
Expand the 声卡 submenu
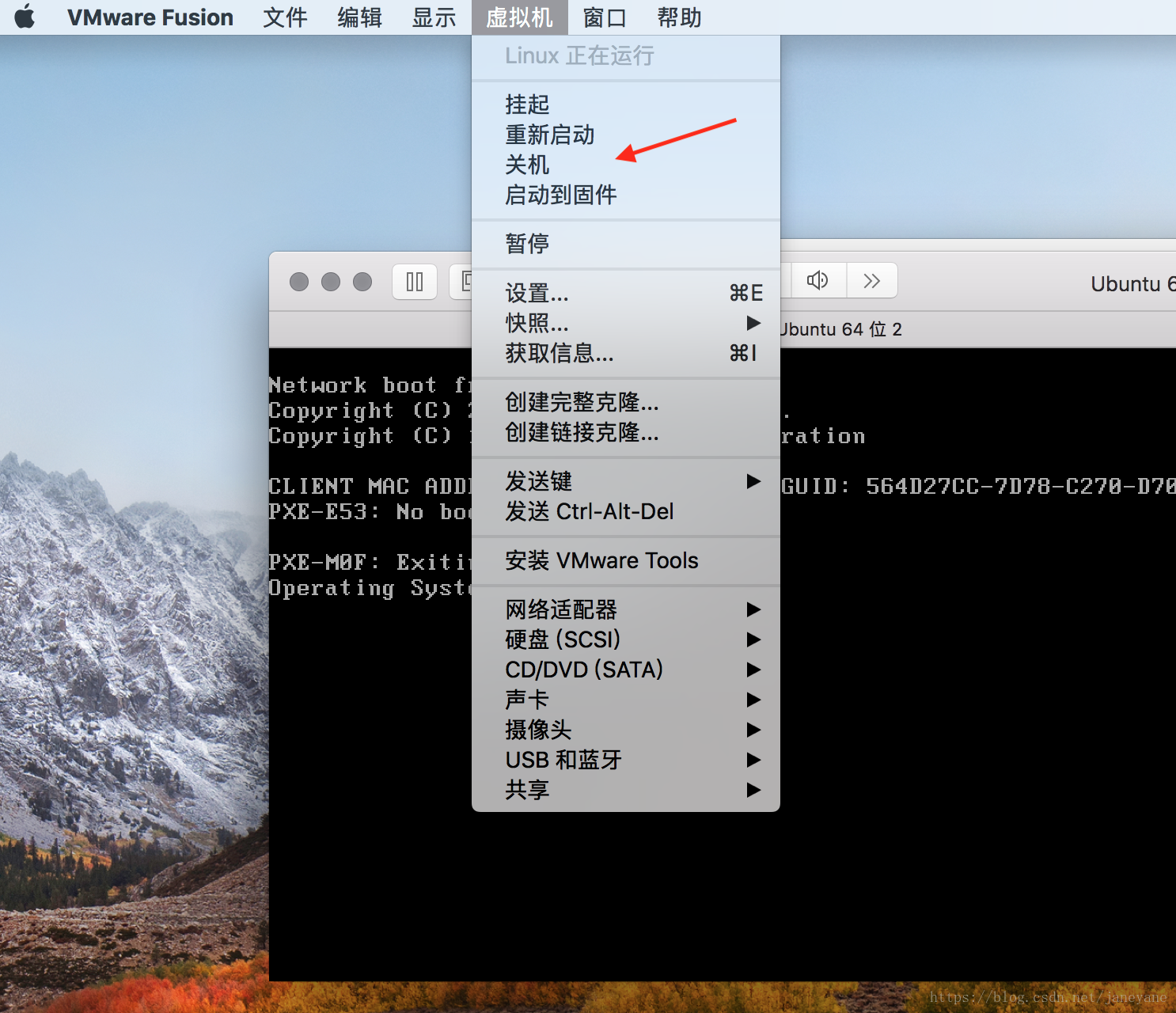625,700
